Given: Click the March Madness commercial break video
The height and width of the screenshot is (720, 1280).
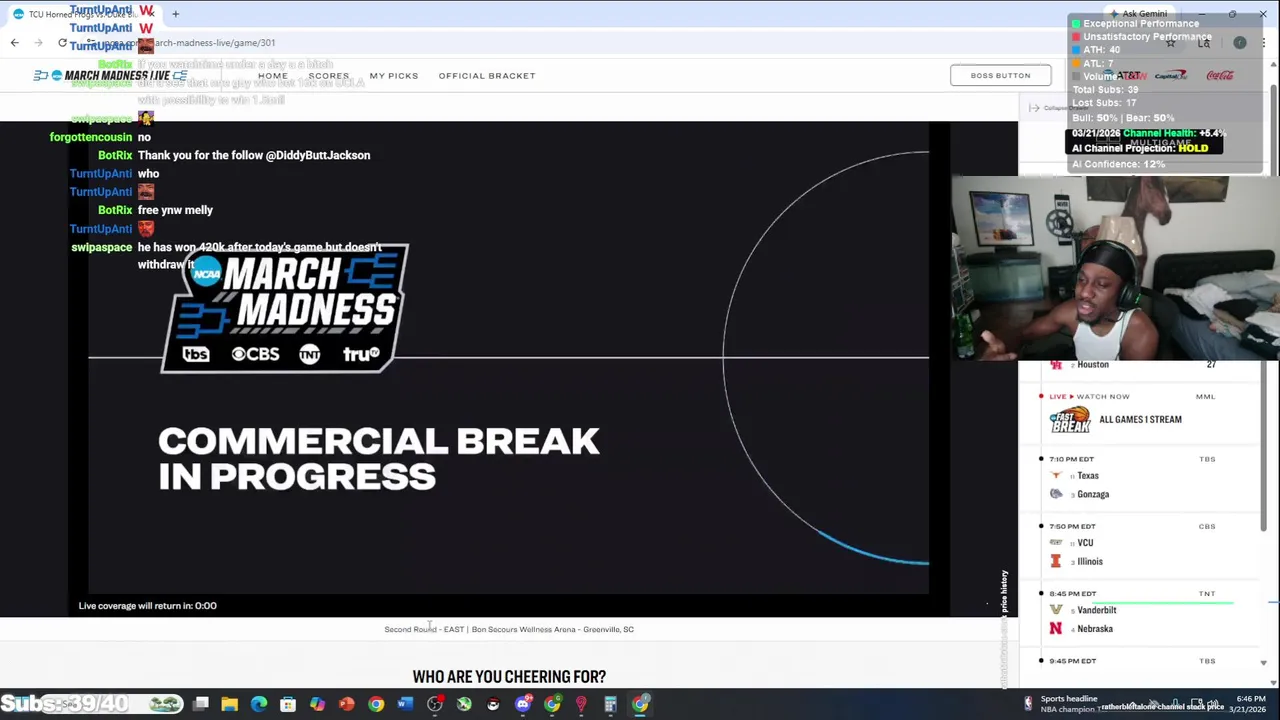Looking at the screenshot, I should click(x=508, y=358).
